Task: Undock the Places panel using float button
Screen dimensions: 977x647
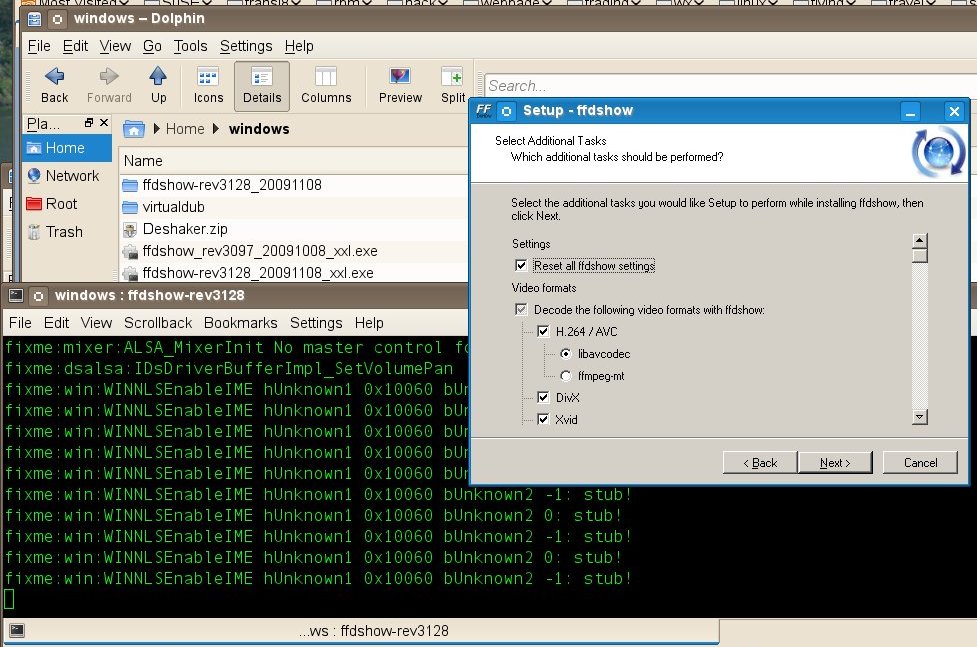Action: pyautogui.click(x=89, y=123)
